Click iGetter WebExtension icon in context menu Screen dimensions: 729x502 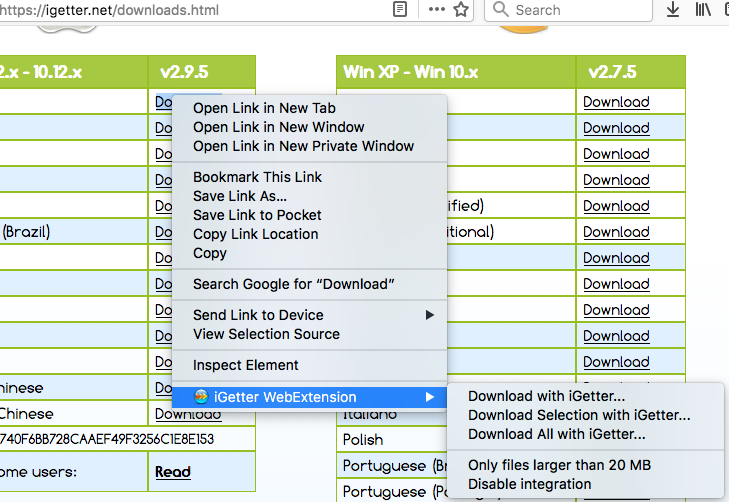[x=201, y=397]
